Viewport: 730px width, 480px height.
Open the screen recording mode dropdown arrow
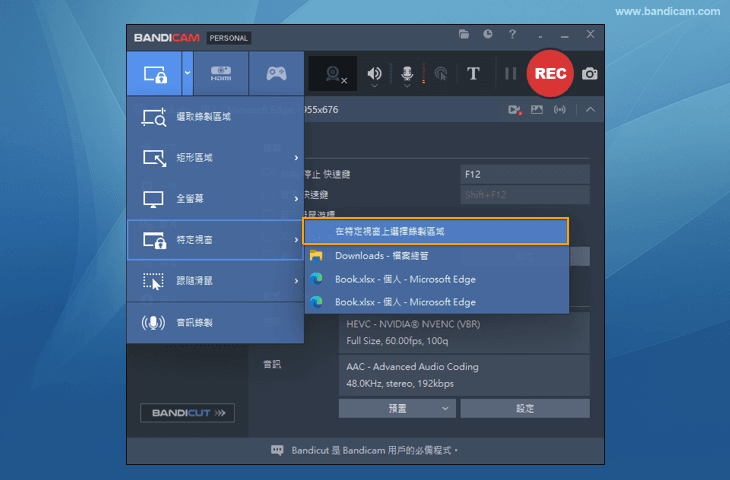(187, 73)
